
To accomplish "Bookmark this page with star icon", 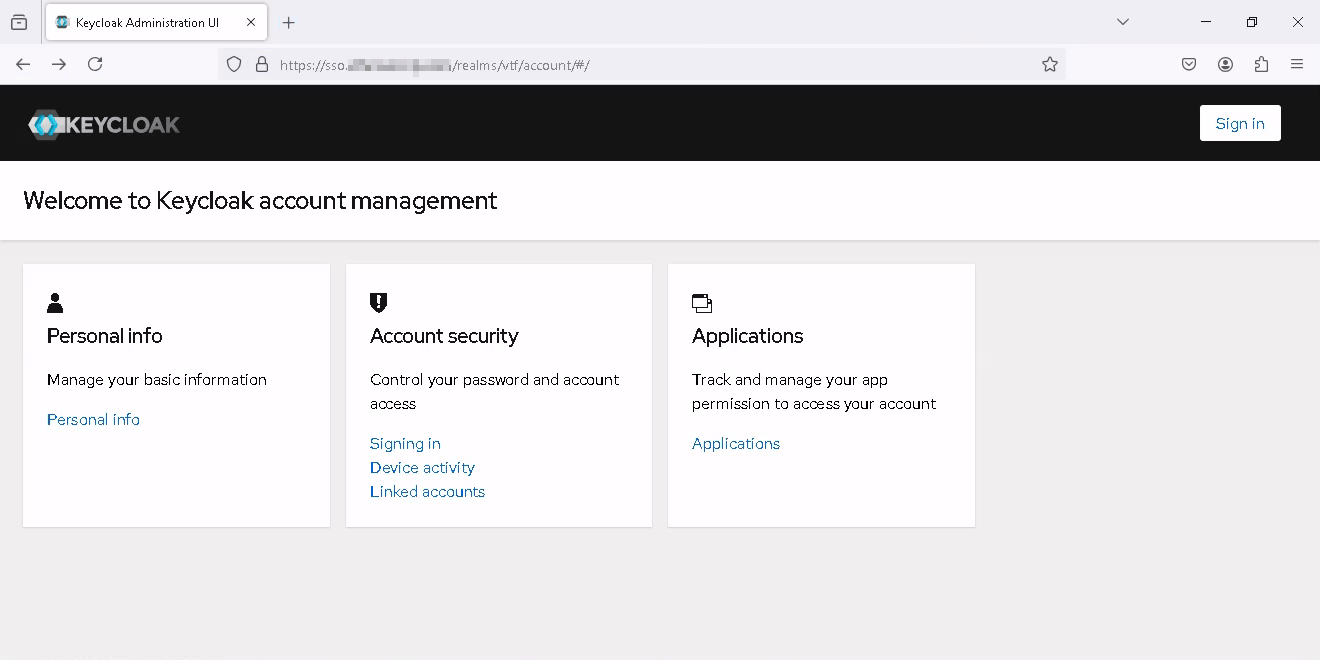I will tap(1049, 64).
